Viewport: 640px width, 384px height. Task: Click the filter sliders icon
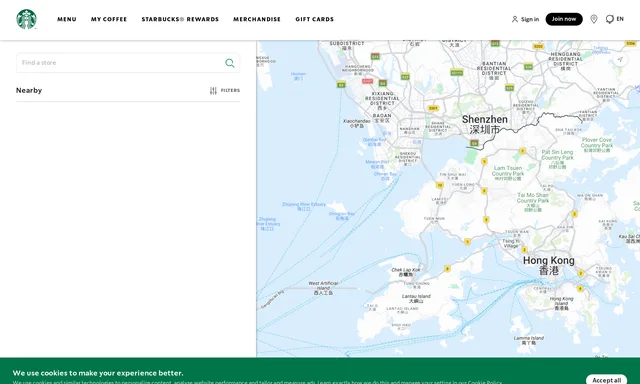213,91
